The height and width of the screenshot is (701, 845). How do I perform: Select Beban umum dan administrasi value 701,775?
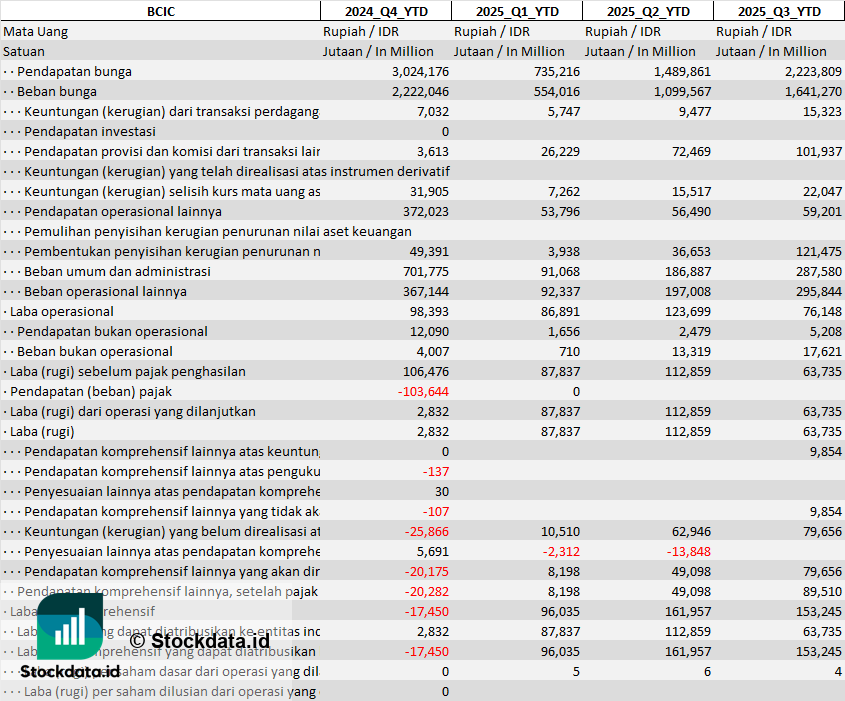tap(426, 271)
